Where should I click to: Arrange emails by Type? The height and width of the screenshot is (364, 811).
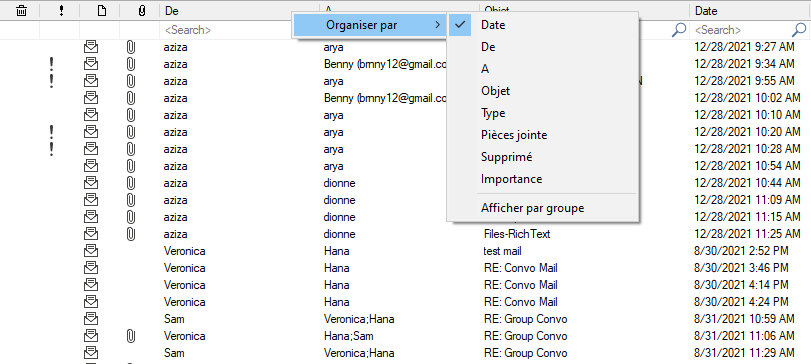pos(543,113)
